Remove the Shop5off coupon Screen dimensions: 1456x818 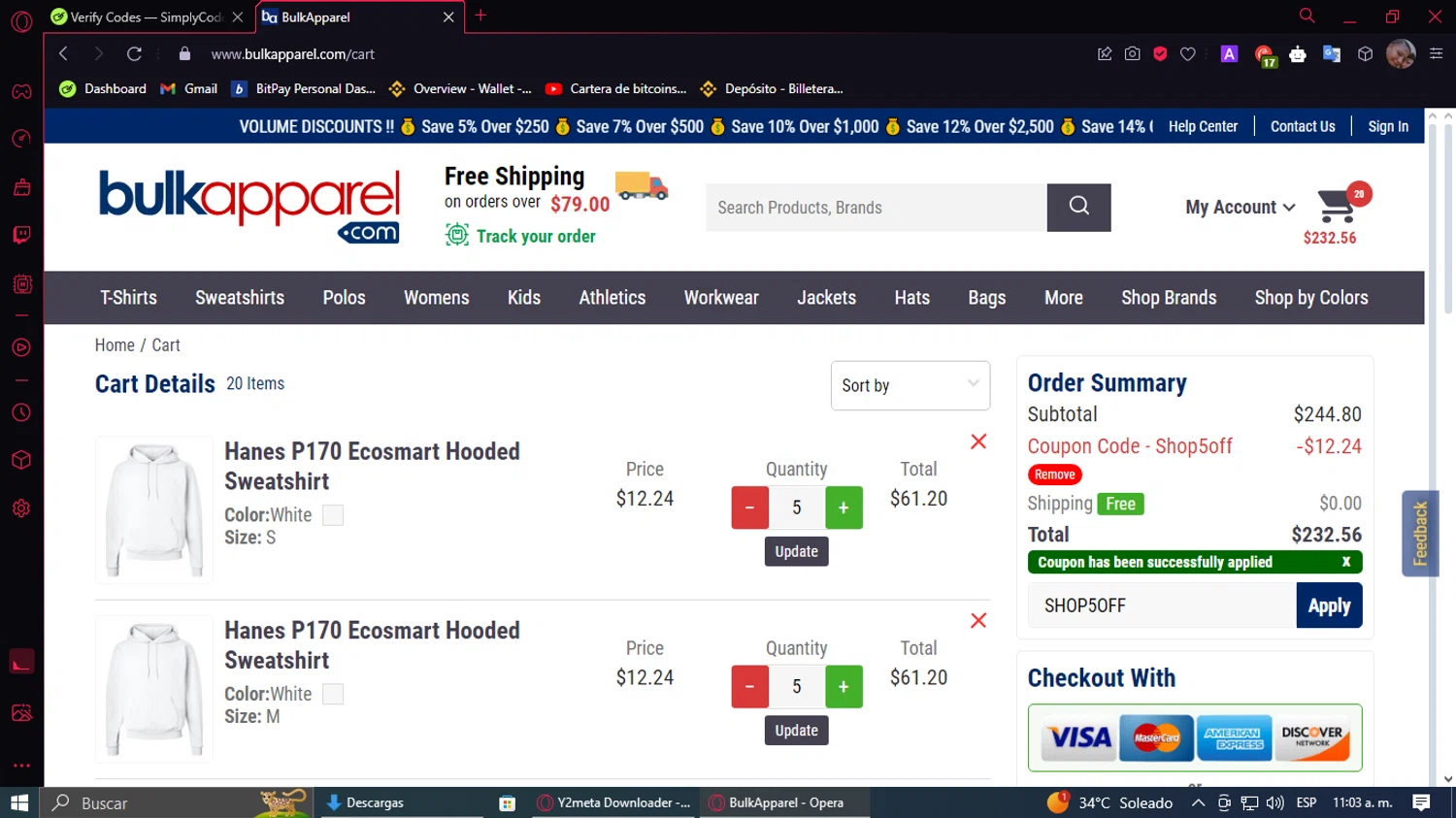point(1054,474)
